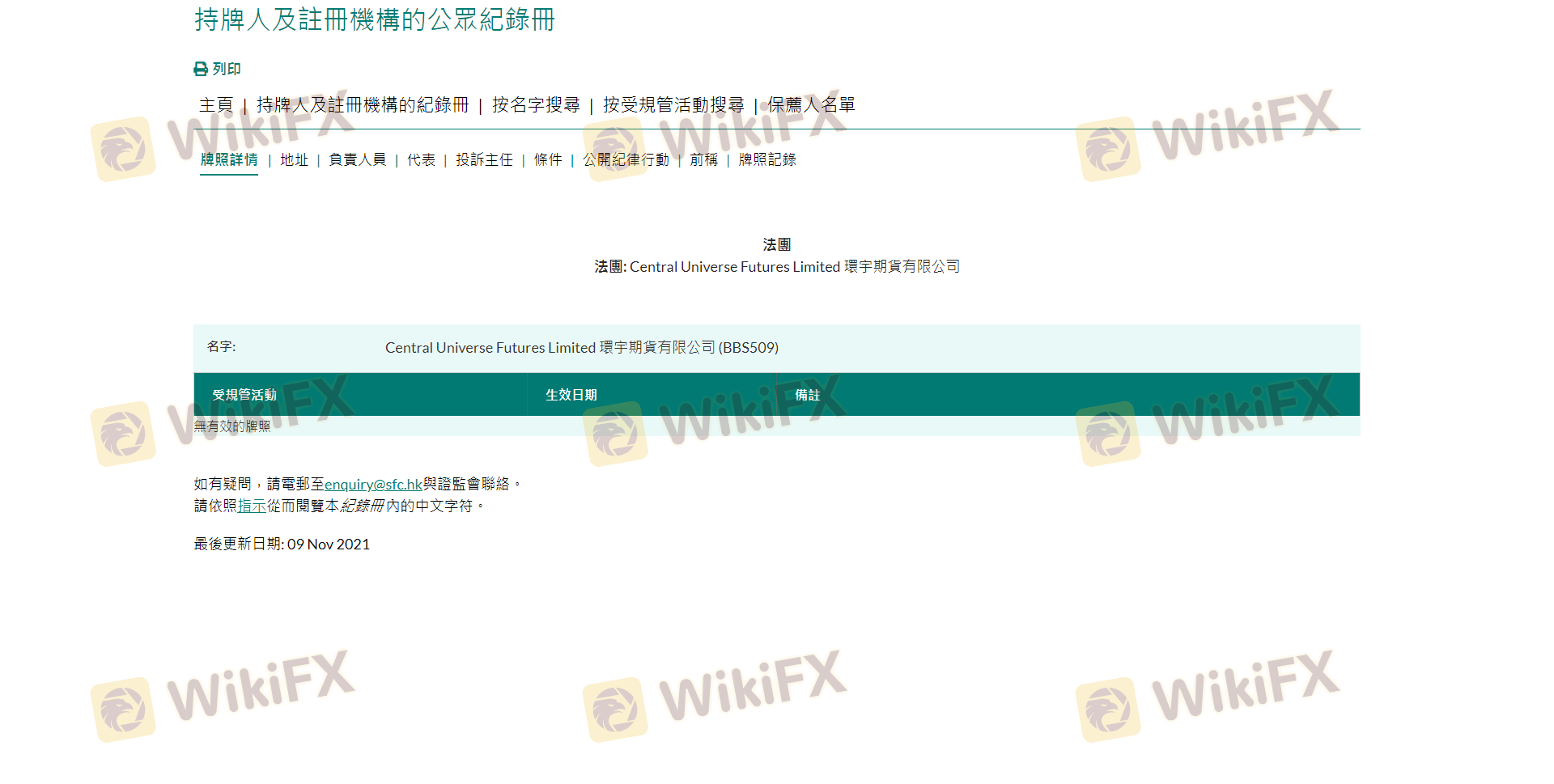Click the 受規管活動 column header
1554x784 pixels.
(244, 396)
